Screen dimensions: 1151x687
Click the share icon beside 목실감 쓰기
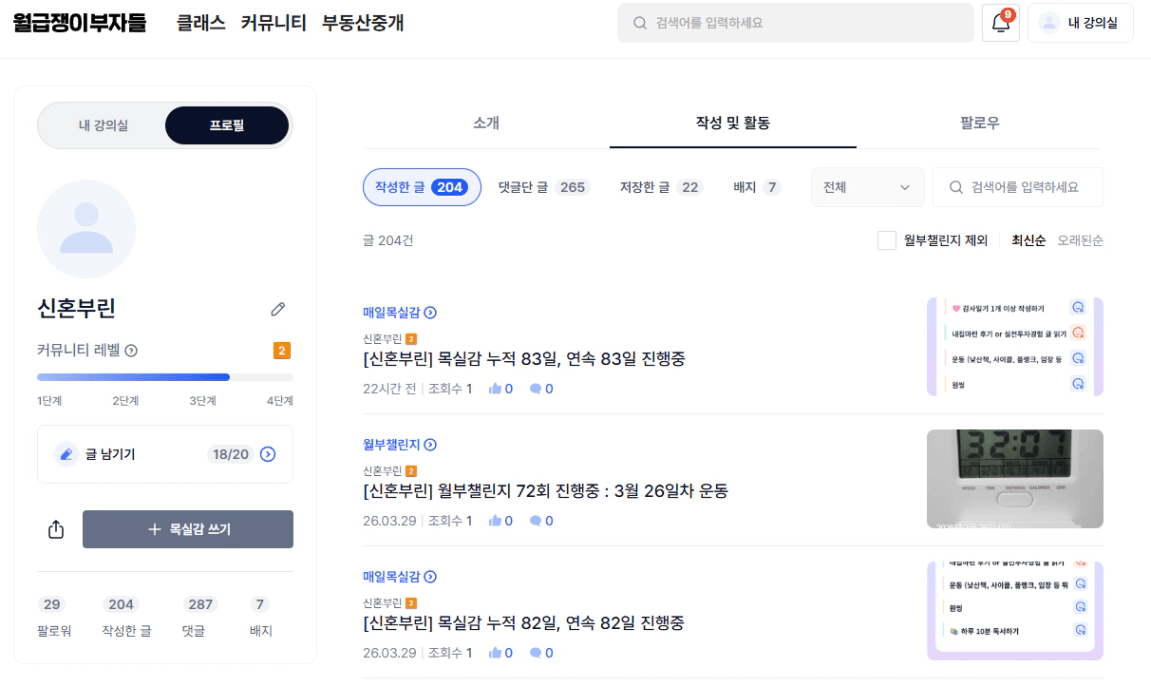(x=56, y=530)
